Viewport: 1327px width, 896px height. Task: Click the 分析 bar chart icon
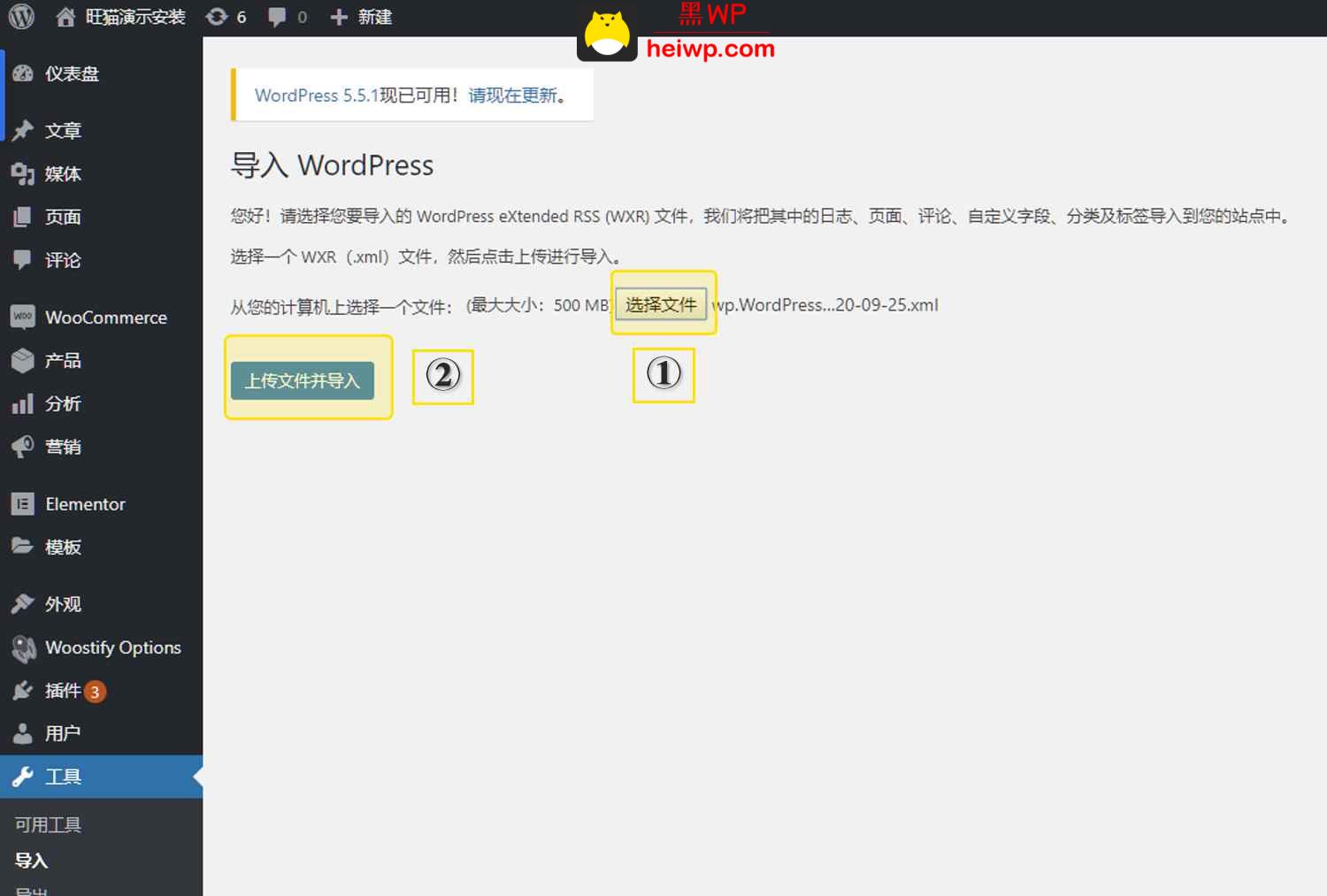tap(23, 403)
